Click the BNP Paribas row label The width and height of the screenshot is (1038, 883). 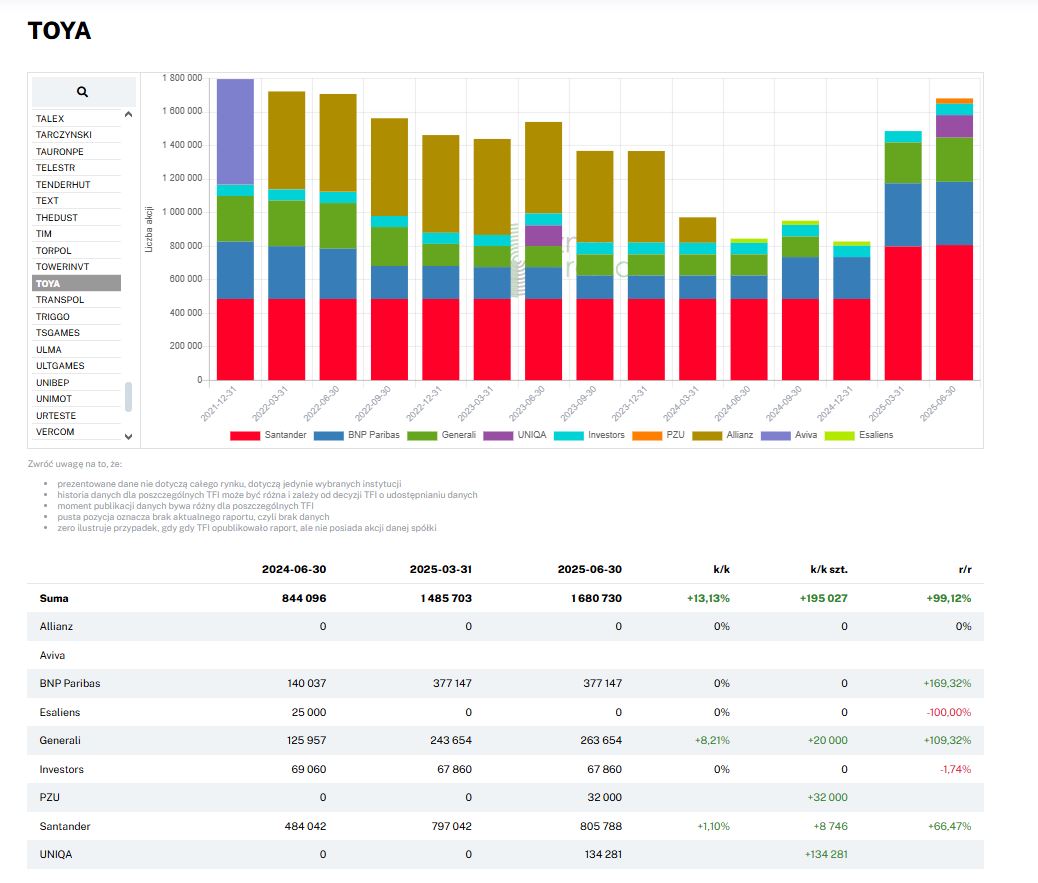70,683
